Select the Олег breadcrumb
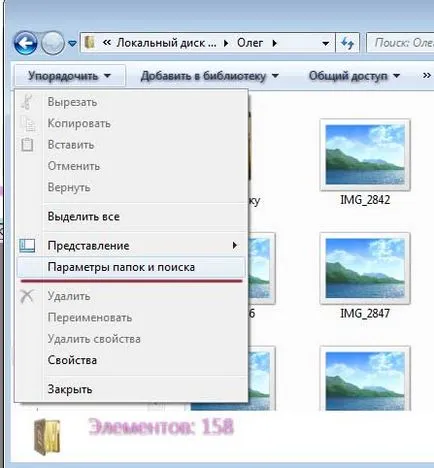This screenshot has height=468, width=434. pyautogui.click(x=250, y=43)
